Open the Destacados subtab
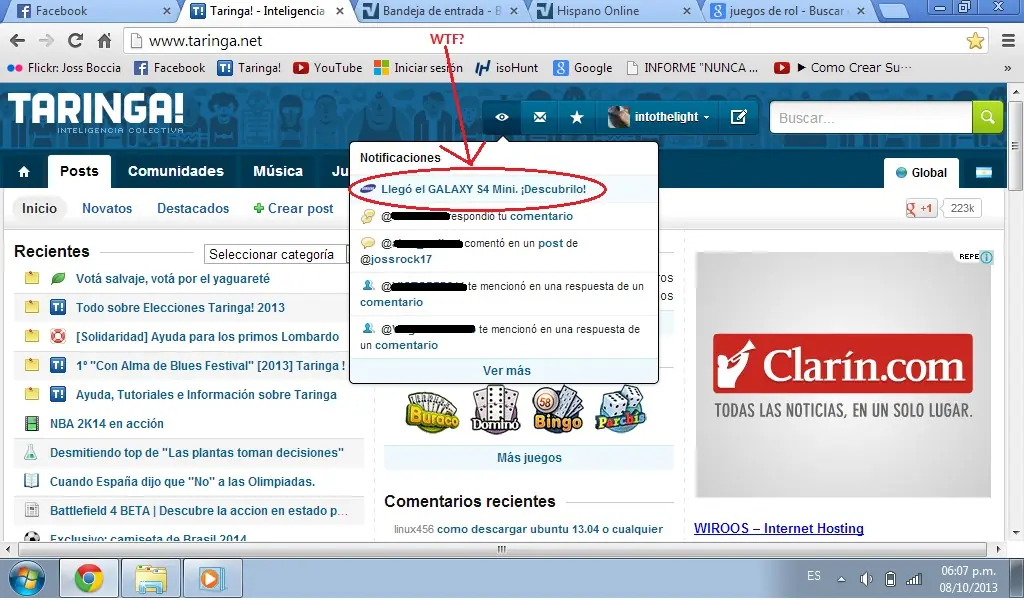The height and width of the screenshot is (600, 1024). pos(193,208)
